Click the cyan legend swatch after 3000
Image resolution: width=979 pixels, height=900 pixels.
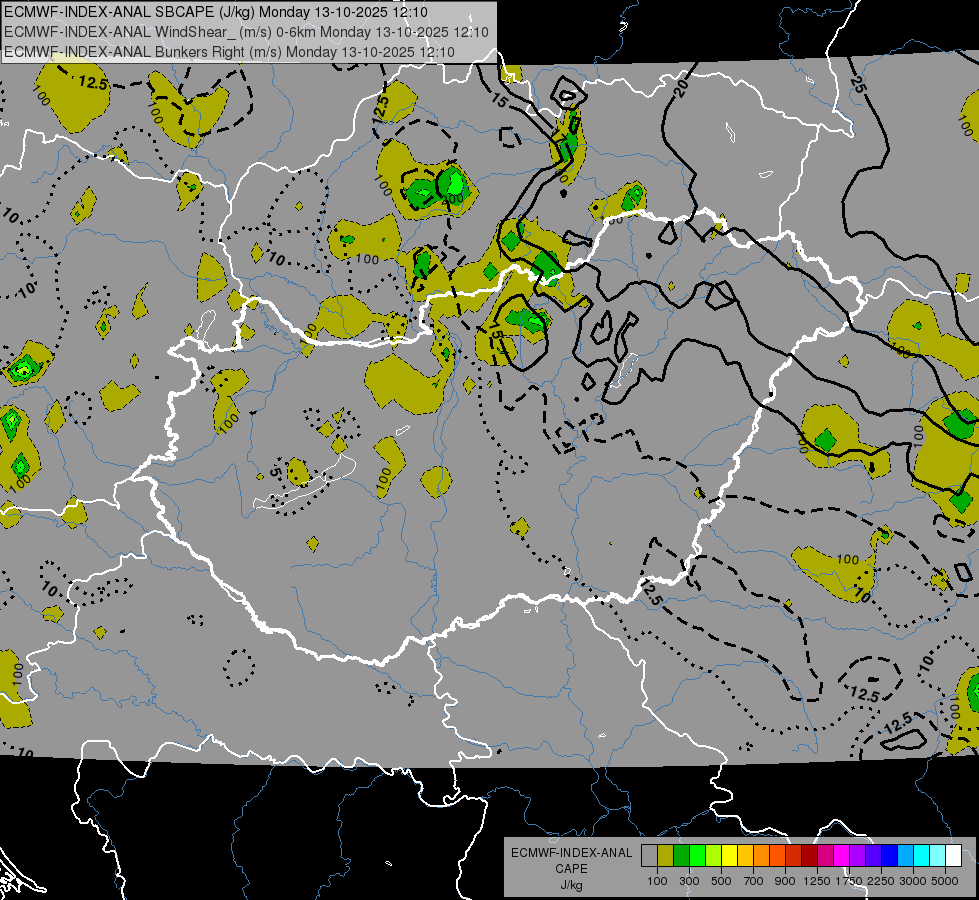click(x=922, y=855)
